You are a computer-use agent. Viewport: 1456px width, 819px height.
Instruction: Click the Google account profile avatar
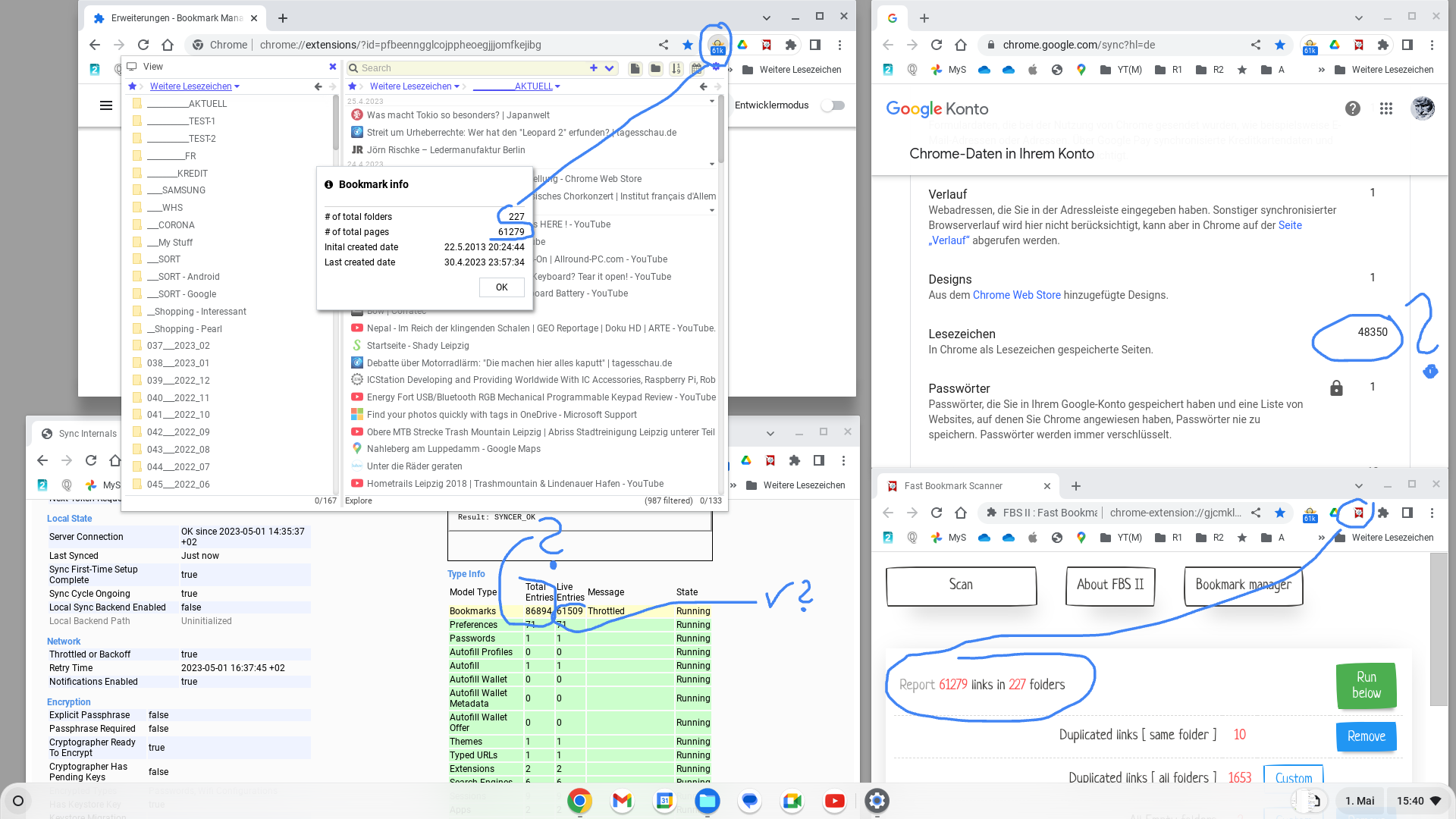click(1423, 108)
